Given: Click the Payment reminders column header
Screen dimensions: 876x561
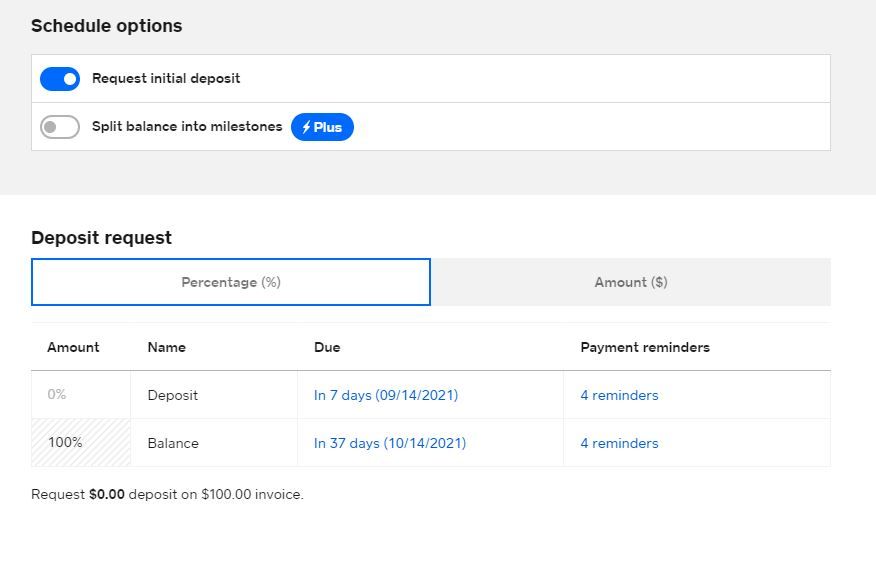Looking at the screenshot, I should 645,347.
